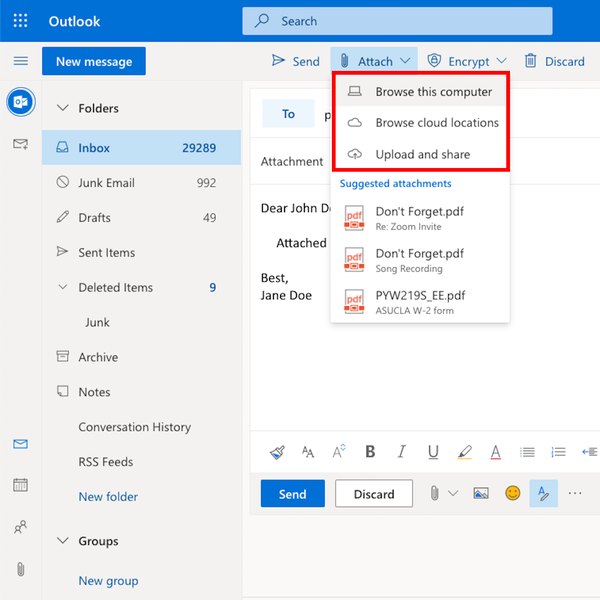600x600 pixels.
Task: Open the Sent Items folder
Action: coord(141,252)
